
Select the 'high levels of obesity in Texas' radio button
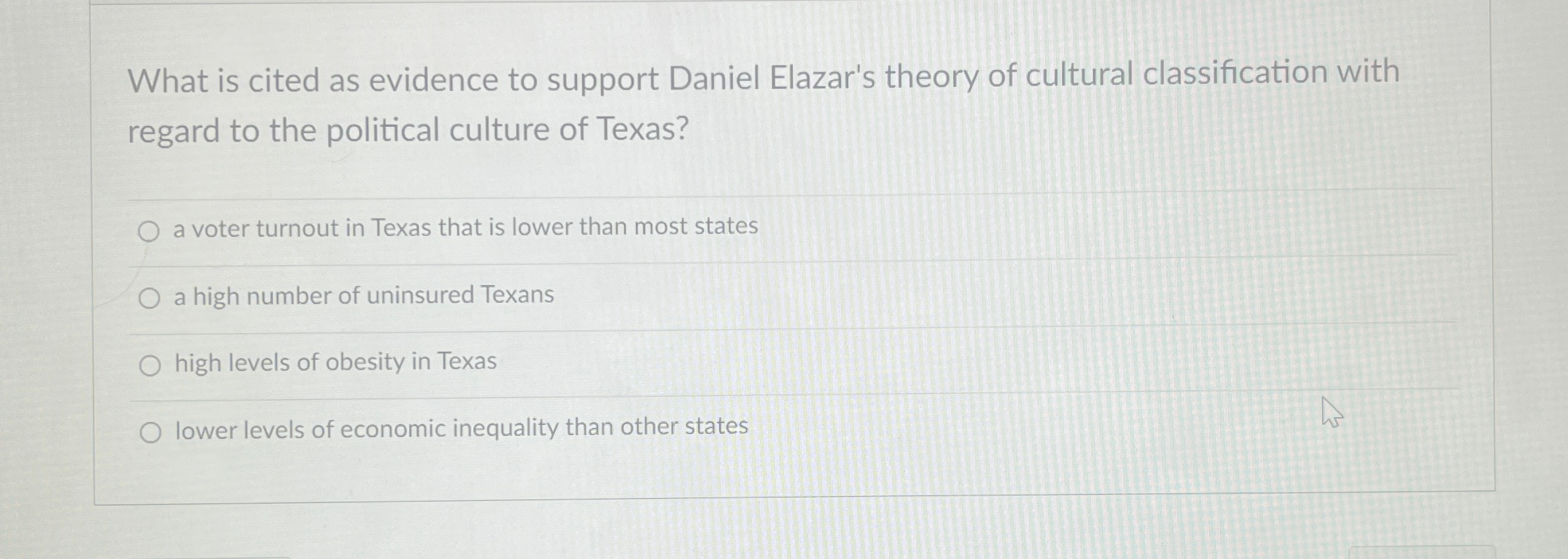(x=149, y=364)
